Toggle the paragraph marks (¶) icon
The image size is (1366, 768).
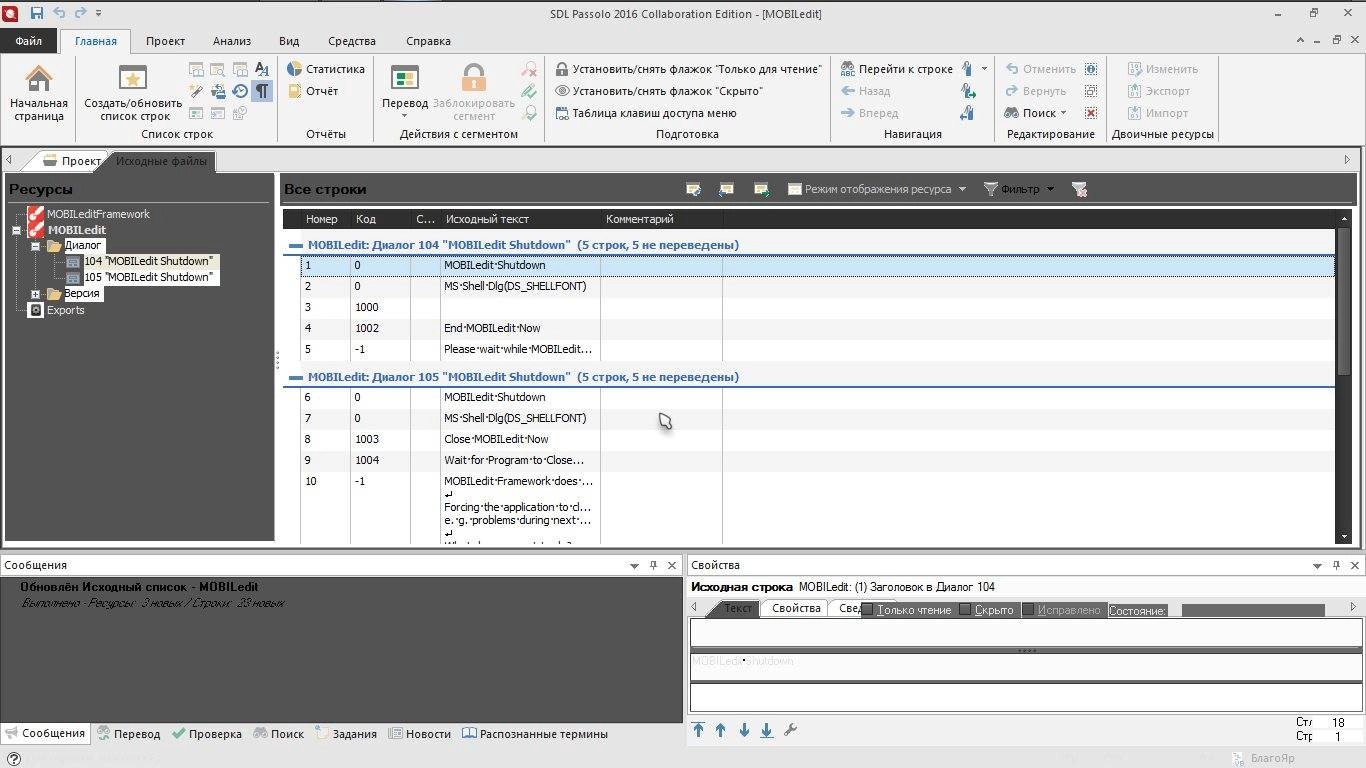tap(262, 91)
